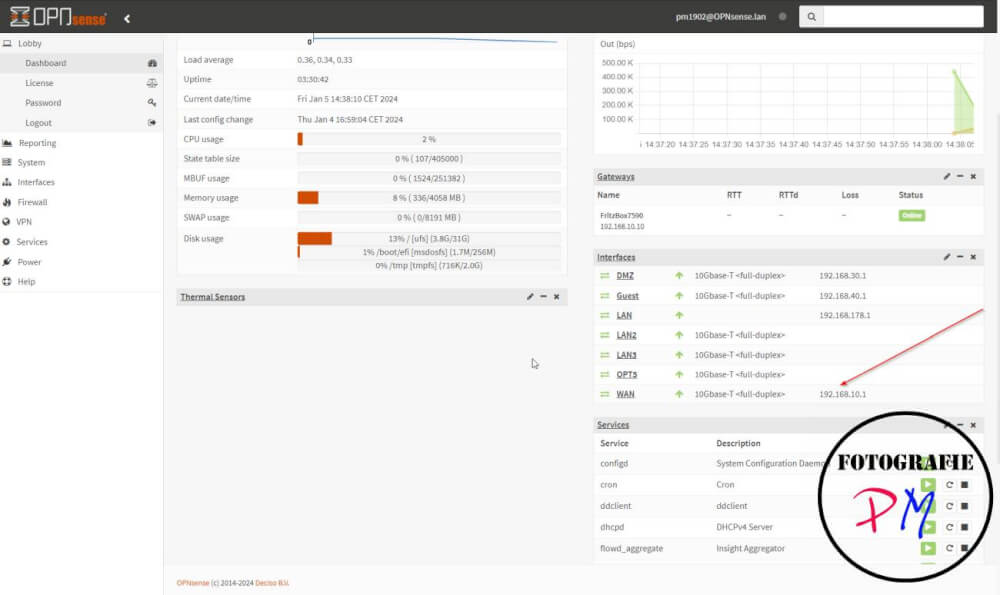
Task: Click the exchange icon beside LAN2
Action: click(605, 335)
